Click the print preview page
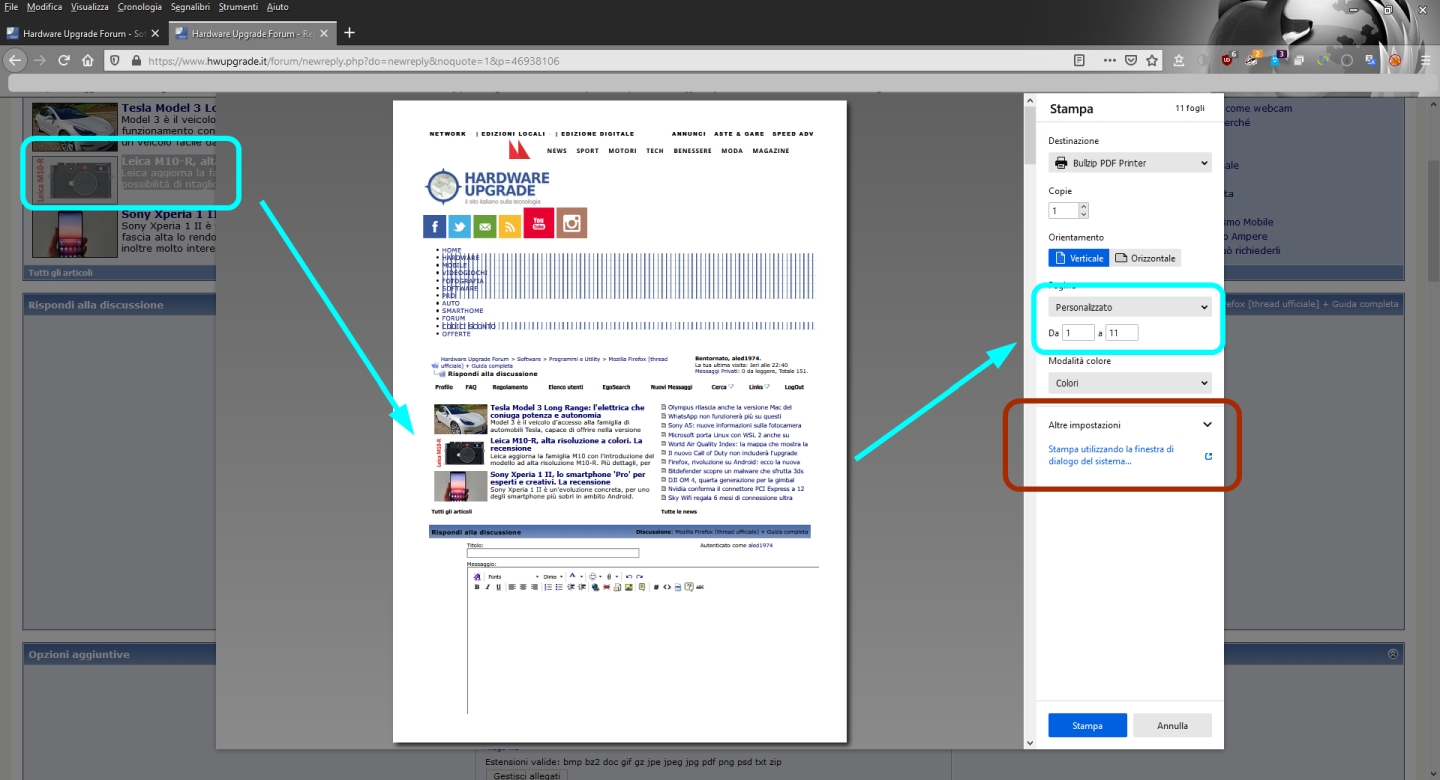The height and width of the screenshot is (780, 1440). coord(620,421)
